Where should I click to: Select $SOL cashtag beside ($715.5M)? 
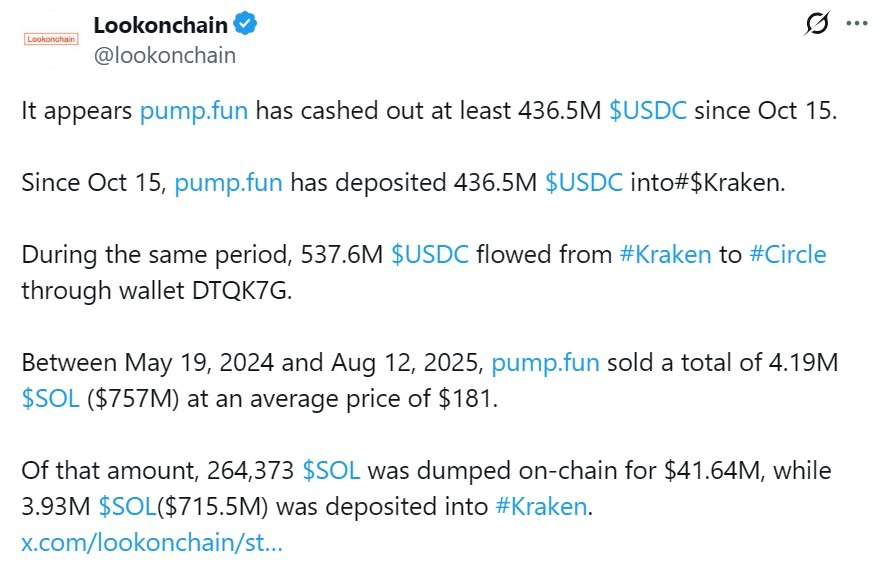(x=128, y=506)
